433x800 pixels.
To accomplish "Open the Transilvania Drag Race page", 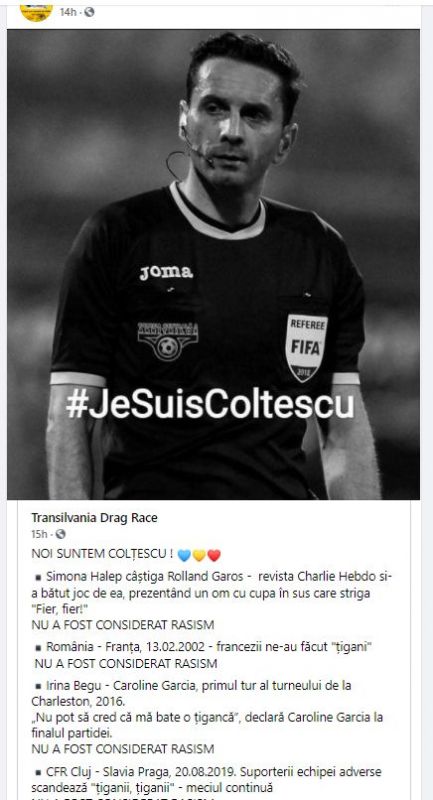I will pyautogui.click(x=94, y=517).
